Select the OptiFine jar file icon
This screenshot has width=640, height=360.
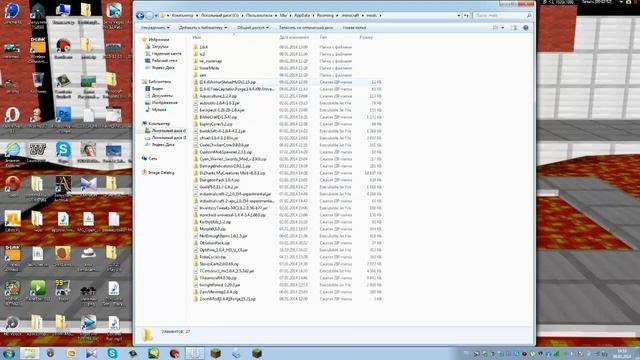(x=196, y=250)
